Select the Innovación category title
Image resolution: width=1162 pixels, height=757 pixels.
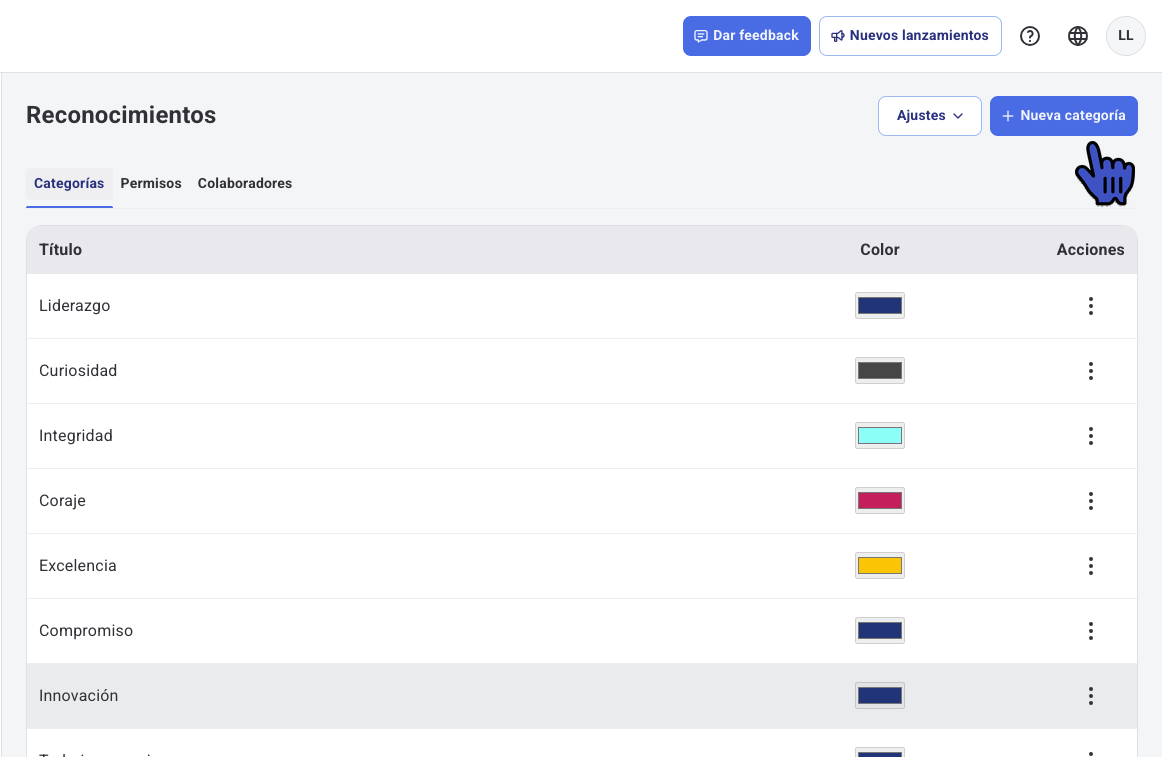pyautogui.click(x=79, y=695)
